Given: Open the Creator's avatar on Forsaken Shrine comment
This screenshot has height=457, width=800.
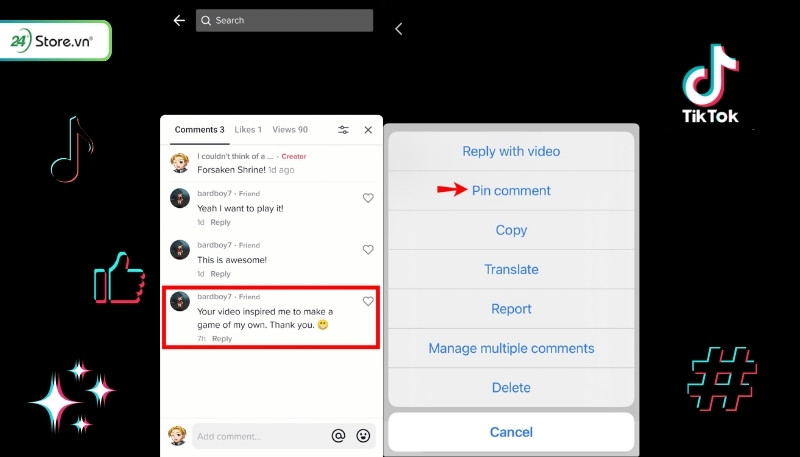Looking at the screenshot, I should [180, 163].
